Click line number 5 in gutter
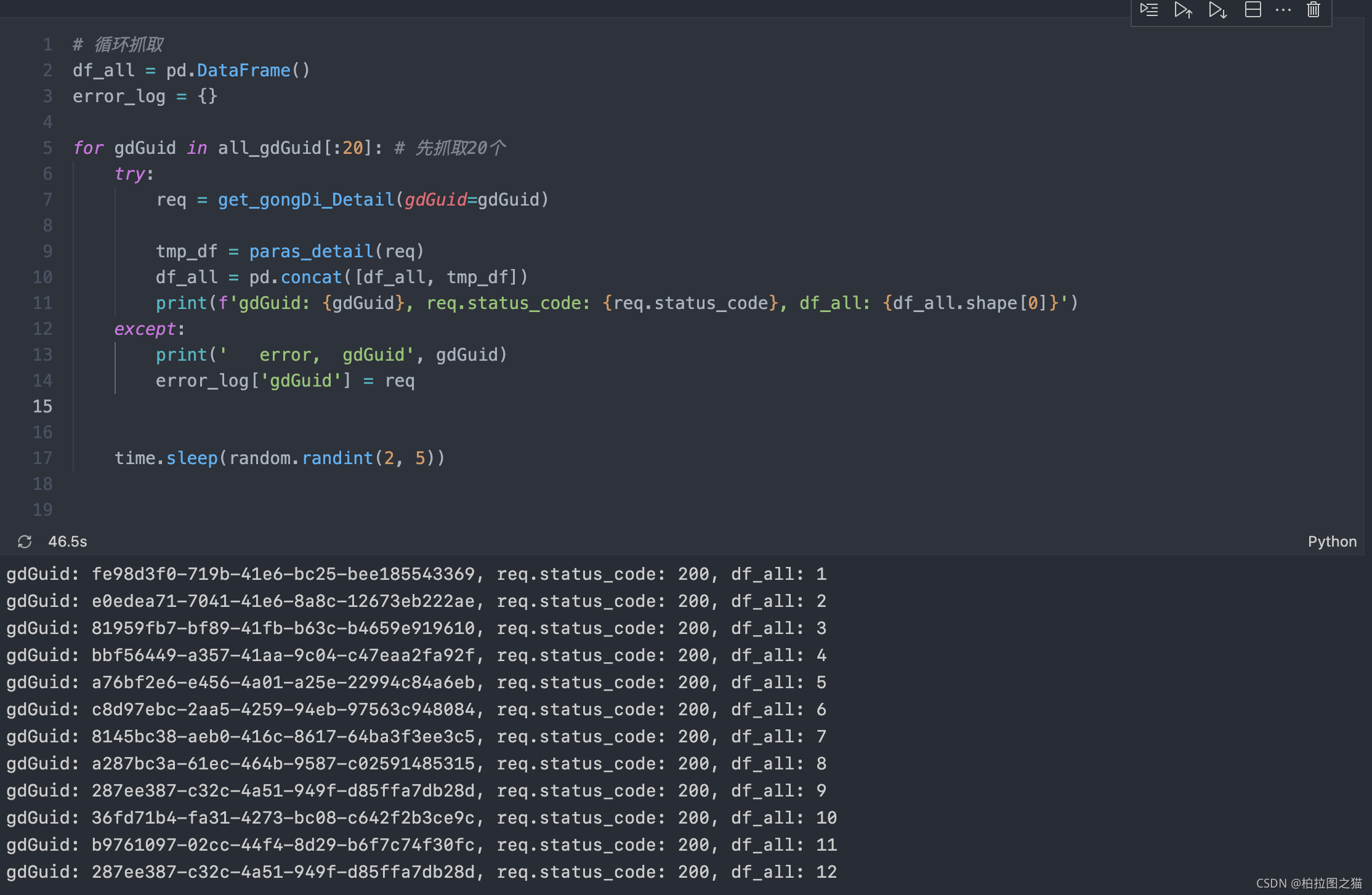The height and width of the screenshot is (895, 1372). (x=47, y=148)
